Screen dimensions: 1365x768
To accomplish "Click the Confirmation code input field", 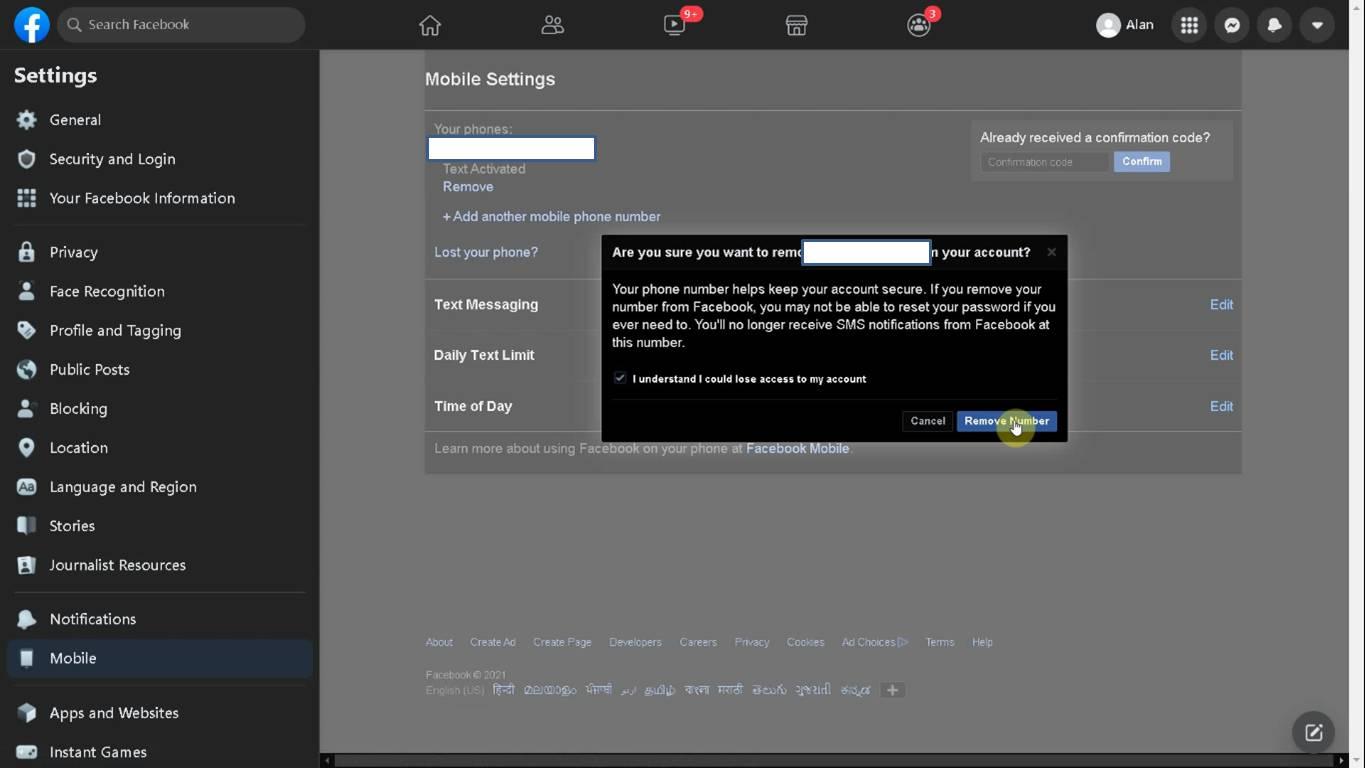I will 1045,162.
